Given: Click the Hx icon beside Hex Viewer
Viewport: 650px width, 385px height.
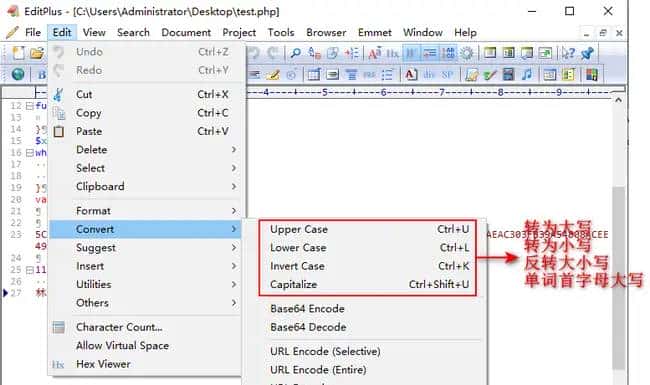Looking at the screenshot, I should pos(58,365).
